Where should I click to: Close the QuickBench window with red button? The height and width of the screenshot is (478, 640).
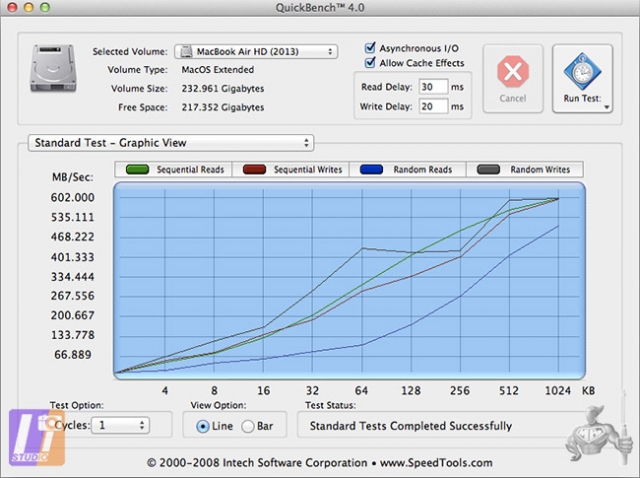(x=12, y=7)
